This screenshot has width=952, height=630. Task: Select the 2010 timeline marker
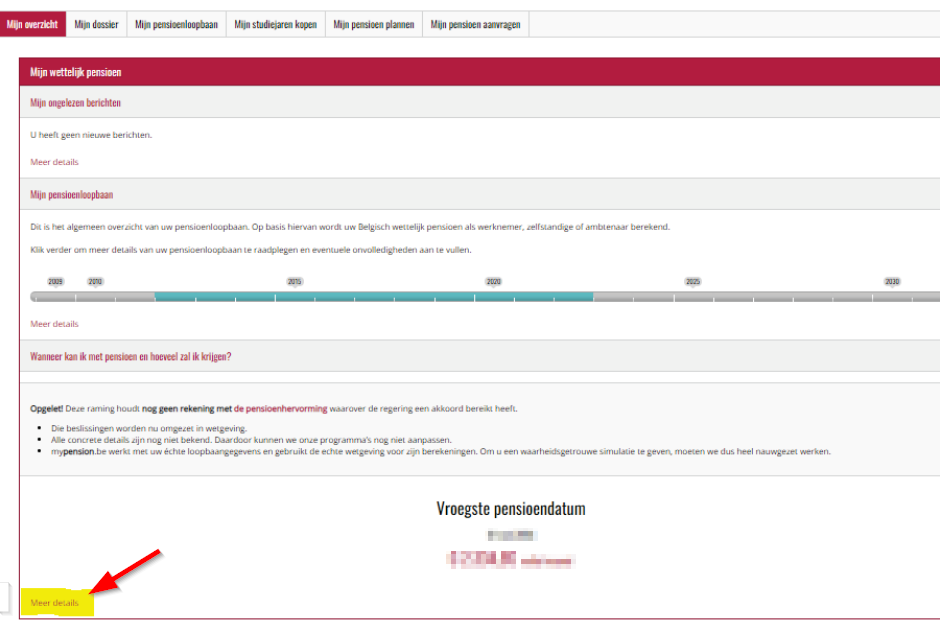coord(95,282)
